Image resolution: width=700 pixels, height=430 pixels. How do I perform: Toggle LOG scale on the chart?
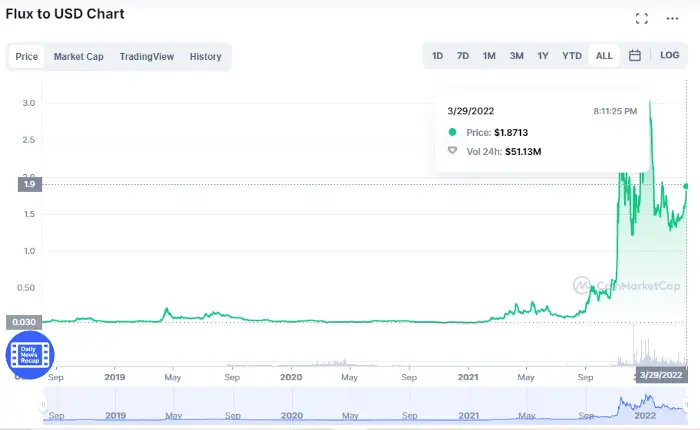670,55
